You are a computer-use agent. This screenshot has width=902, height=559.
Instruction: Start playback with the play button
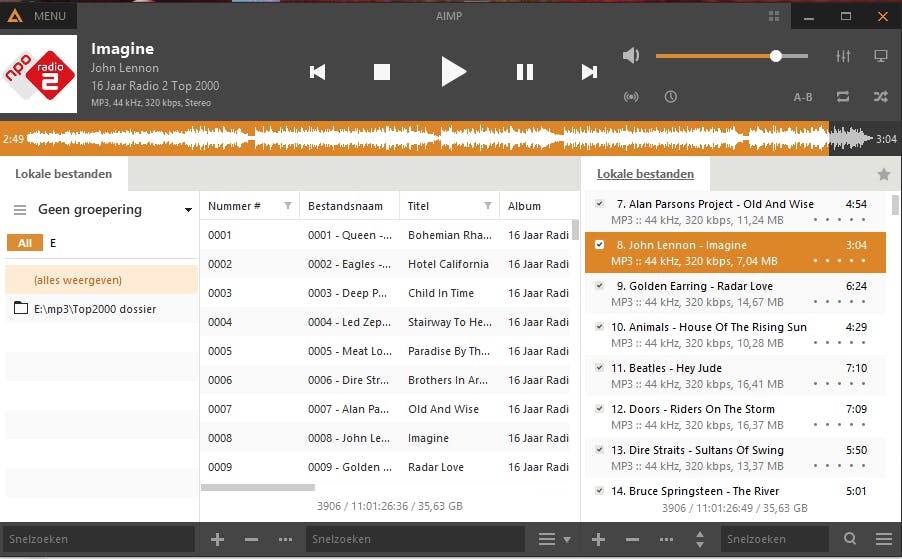coord(453,72)
